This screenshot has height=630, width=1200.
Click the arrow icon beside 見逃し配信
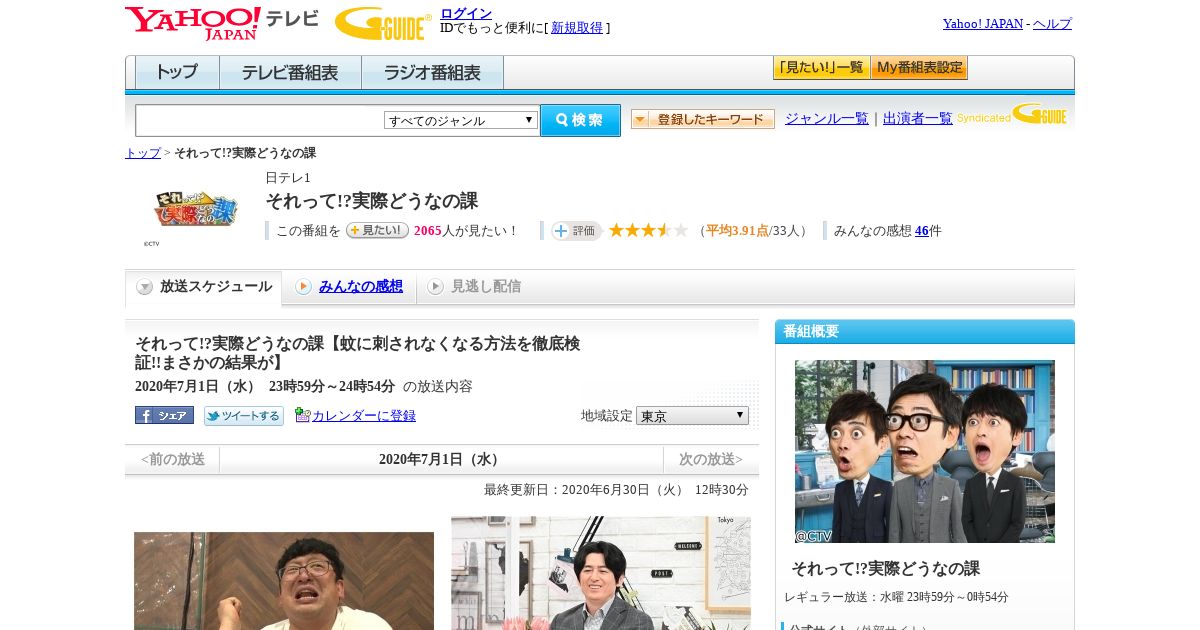(435, 287)
